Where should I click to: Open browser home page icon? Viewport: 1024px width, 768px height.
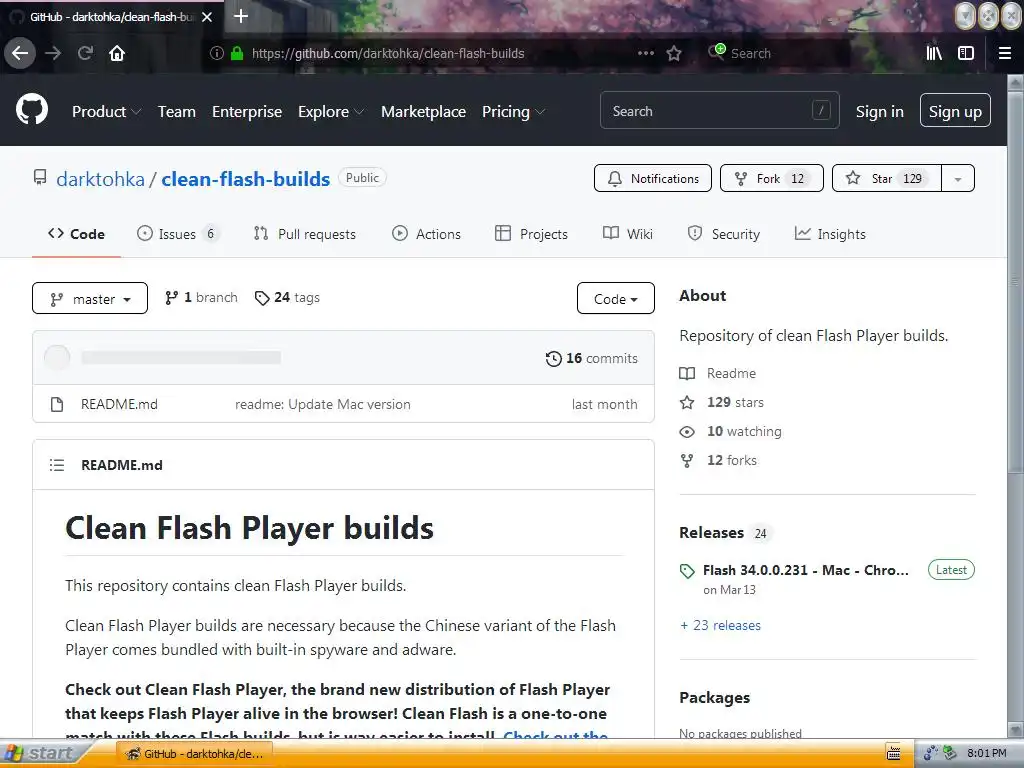point(117,53)
